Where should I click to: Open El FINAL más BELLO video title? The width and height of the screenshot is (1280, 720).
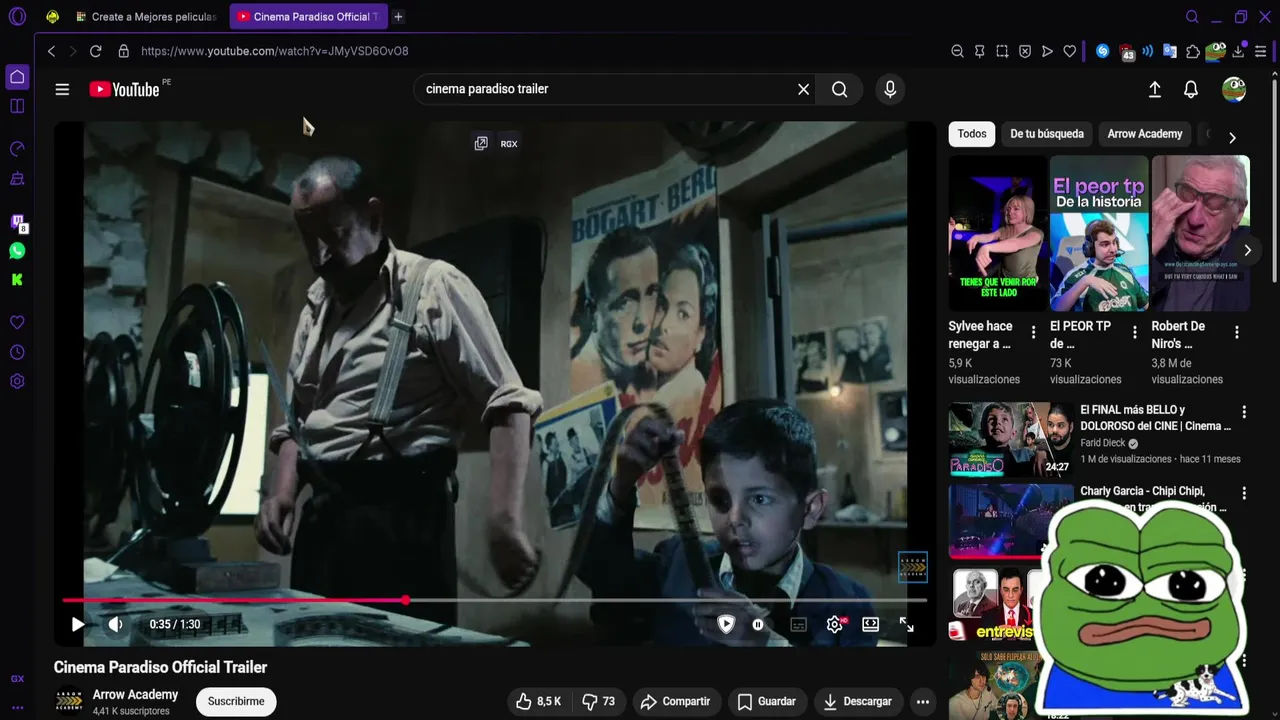pyautogui.click(x=1155, y=418)
